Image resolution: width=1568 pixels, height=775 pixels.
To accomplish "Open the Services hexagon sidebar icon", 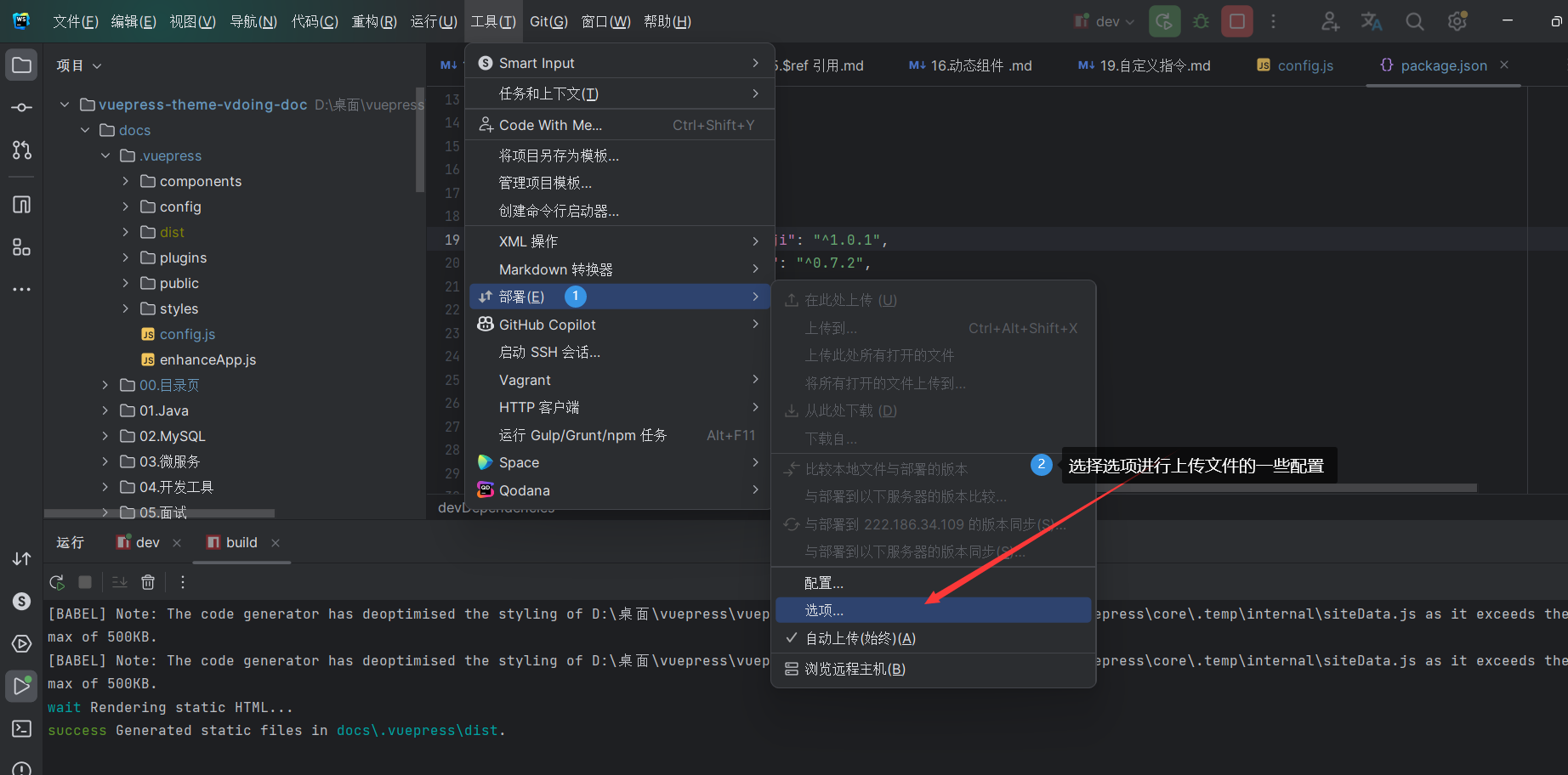I will click(22, 643).
